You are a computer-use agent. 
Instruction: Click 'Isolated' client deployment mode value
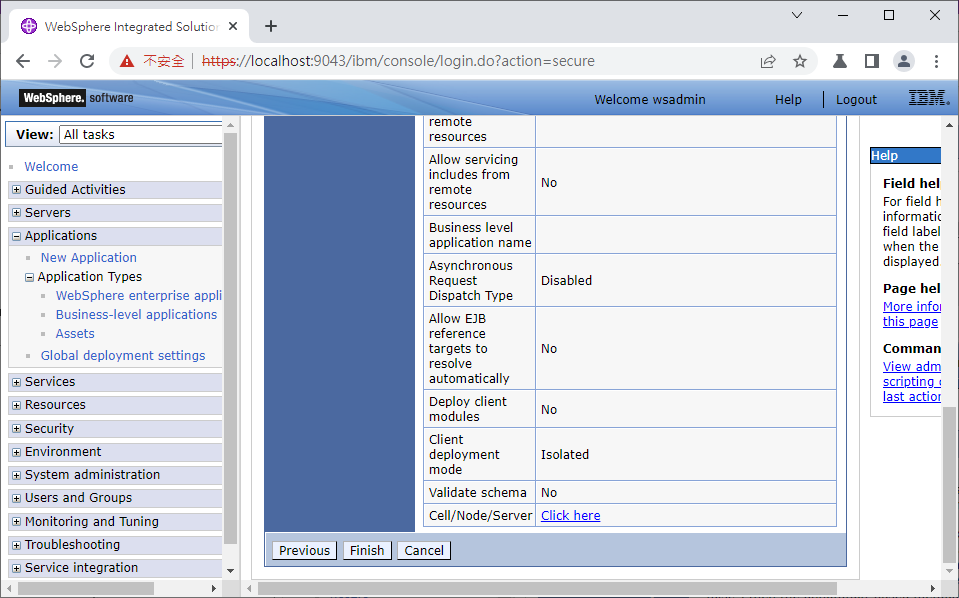(x=565, y=455)
